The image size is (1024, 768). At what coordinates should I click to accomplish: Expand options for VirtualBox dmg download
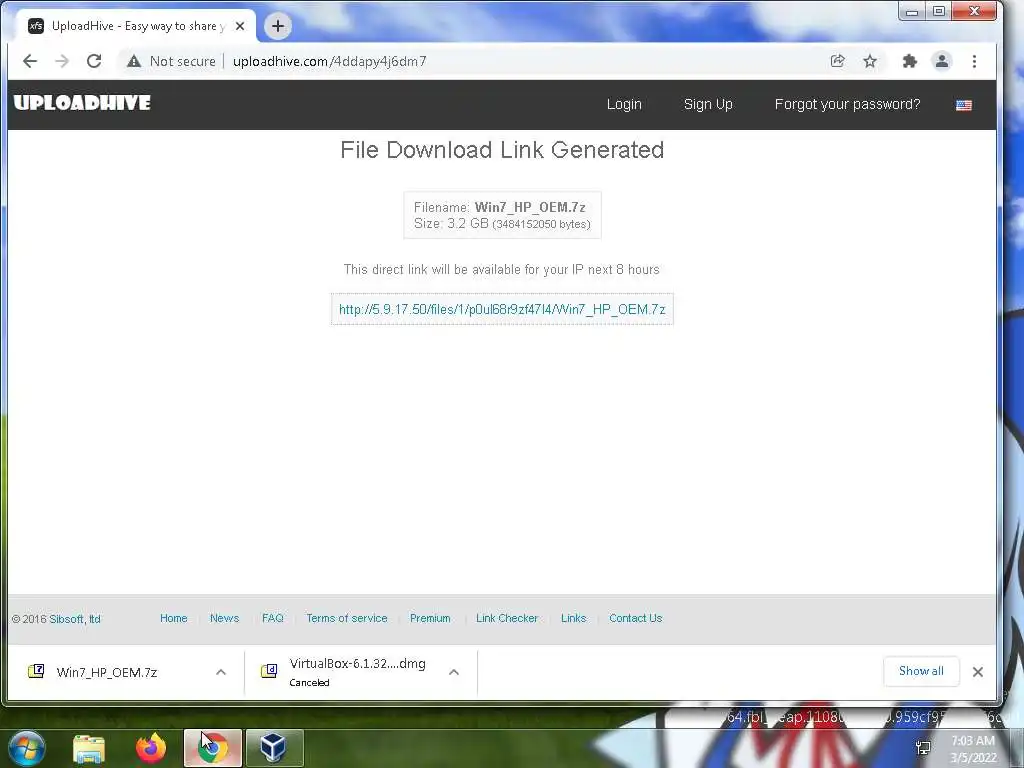point(454,672)
